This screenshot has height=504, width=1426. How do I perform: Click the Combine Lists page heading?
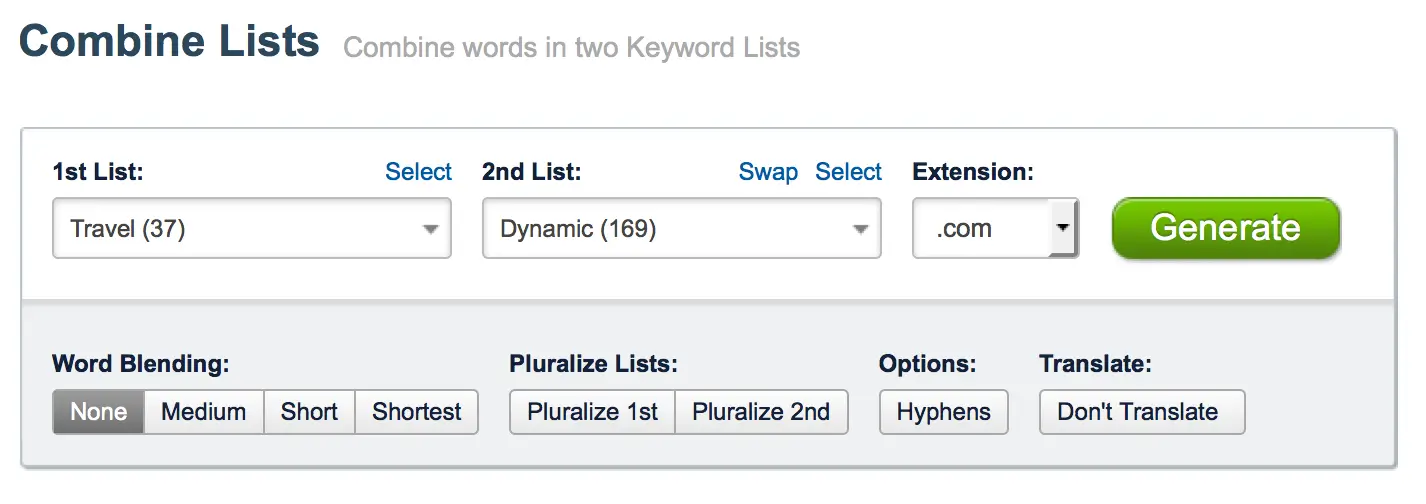169,42
